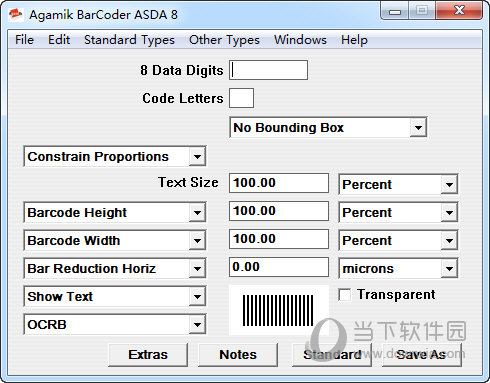Viewport: 490px width, 383px height.
Task: Expand the Show Text dropdown
Action: pos(115,296)
